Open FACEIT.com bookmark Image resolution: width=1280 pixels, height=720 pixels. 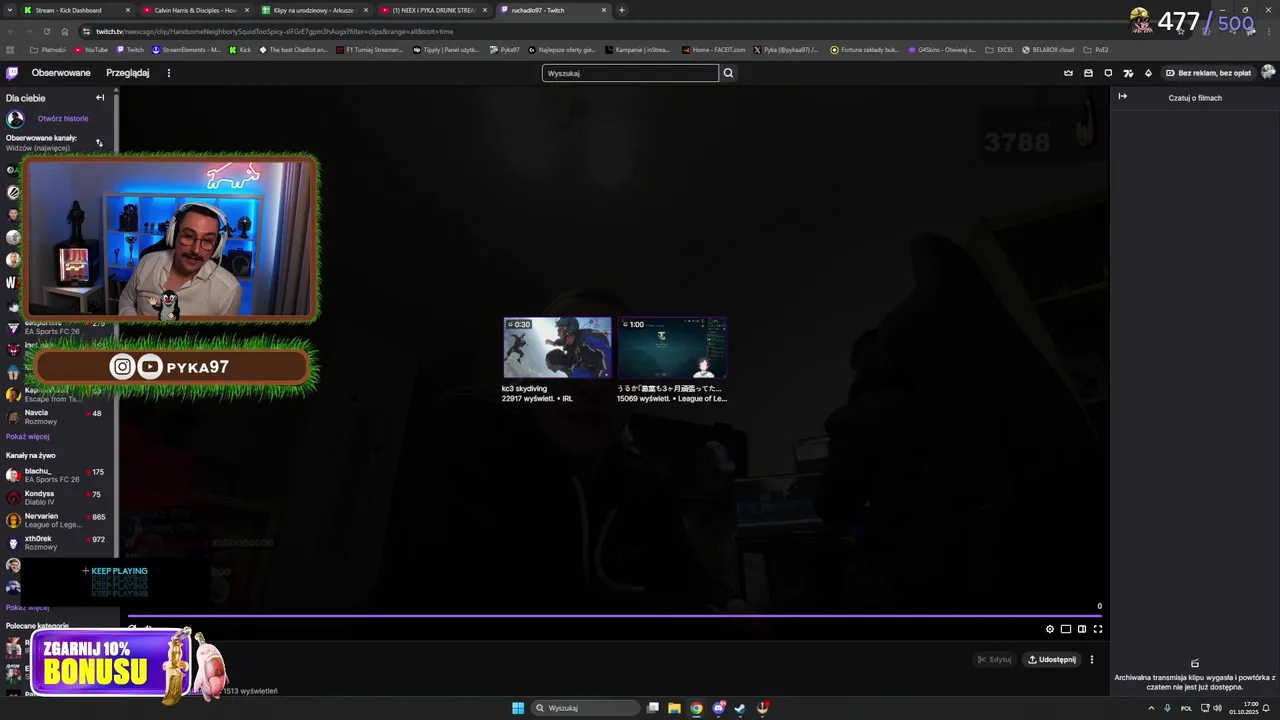715,49
